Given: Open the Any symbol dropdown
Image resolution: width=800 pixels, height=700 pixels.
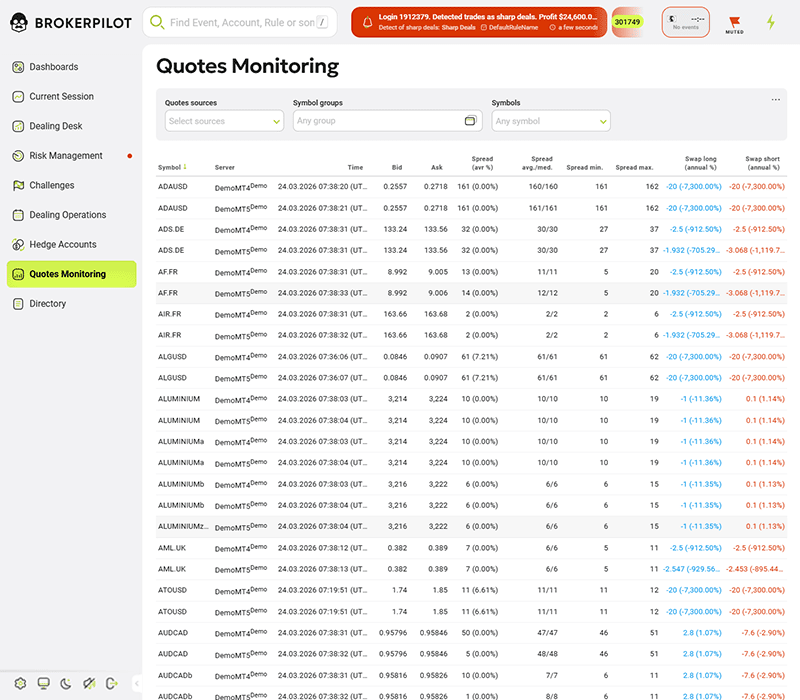Looking at the screenshot, I should pyautogui.click(x=551, y=120).
